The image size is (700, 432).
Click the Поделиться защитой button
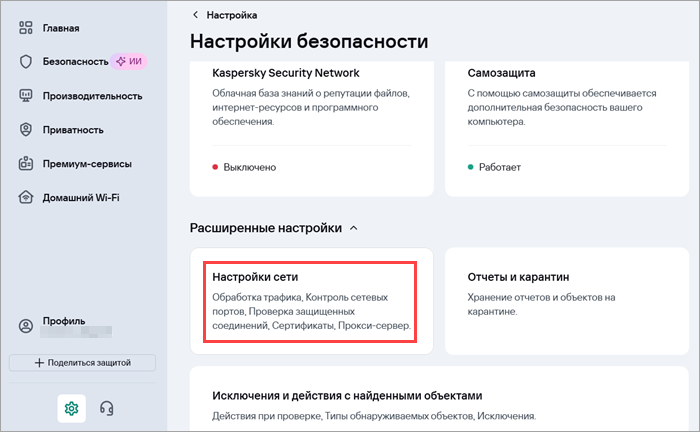(83, 363)
